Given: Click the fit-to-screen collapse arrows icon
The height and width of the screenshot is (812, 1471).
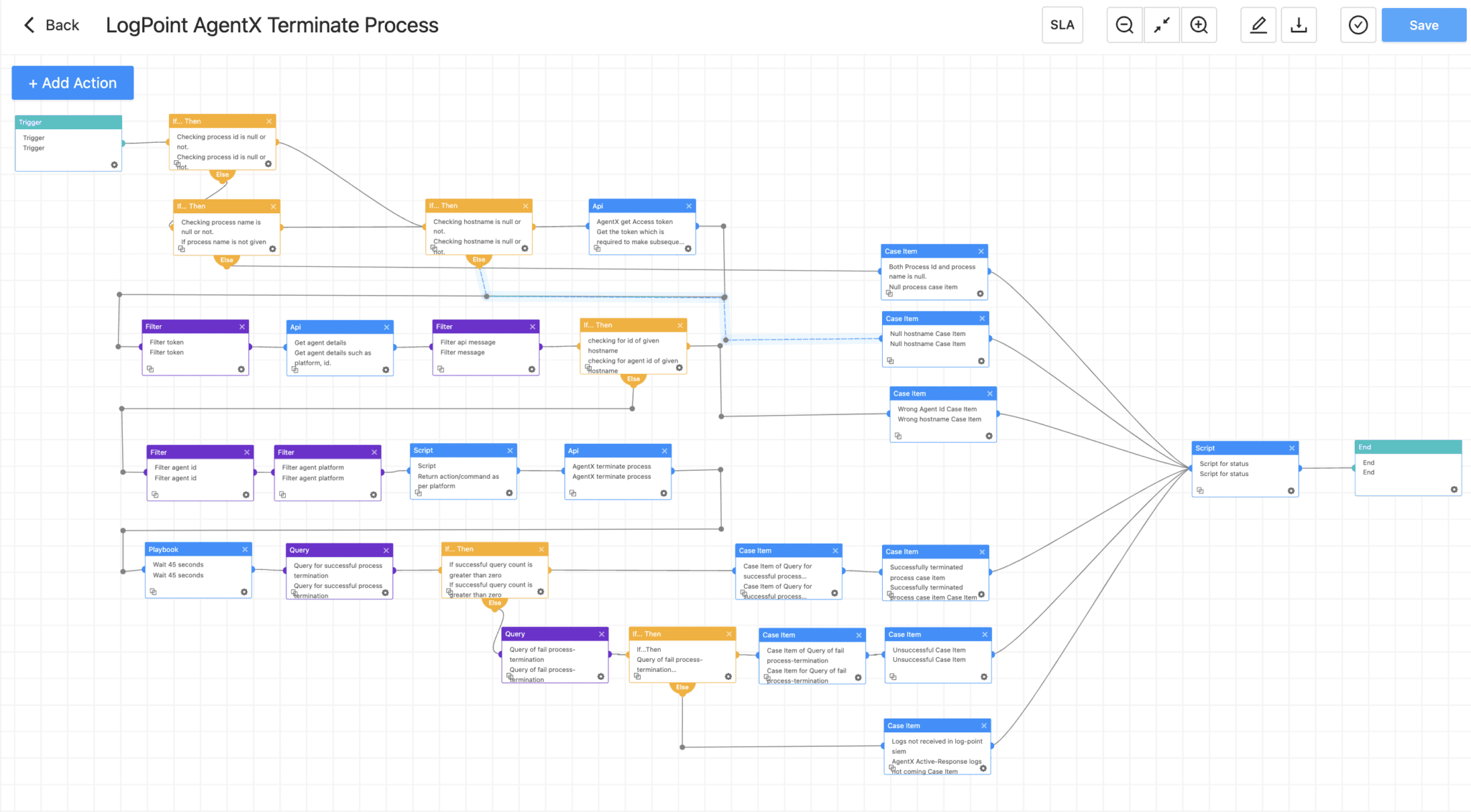Looking at the screenshot, I should point(1161,25).
